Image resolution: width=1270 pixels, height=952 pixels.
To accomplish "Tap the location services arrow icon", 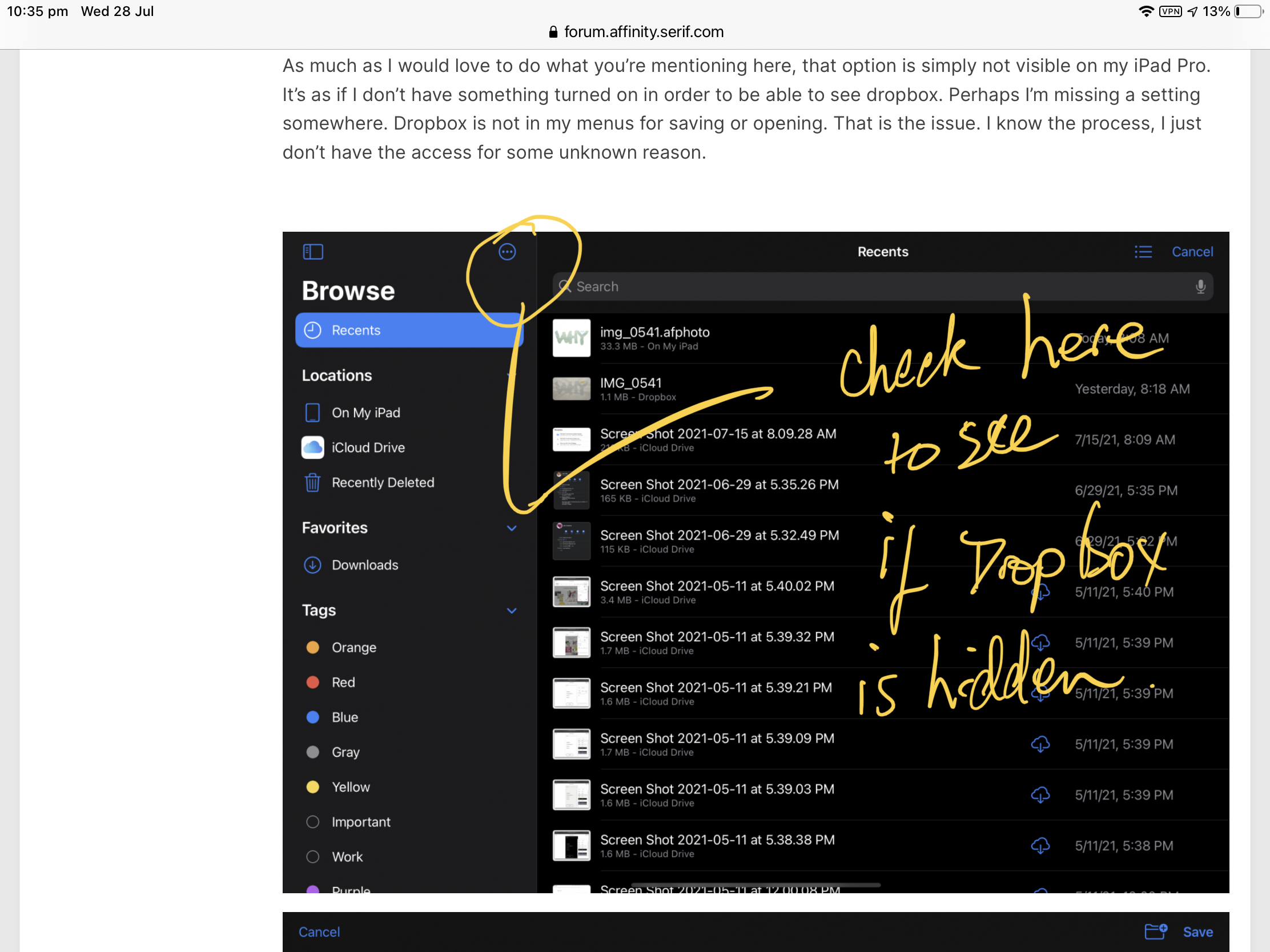I will click(x=1192, y=11).
